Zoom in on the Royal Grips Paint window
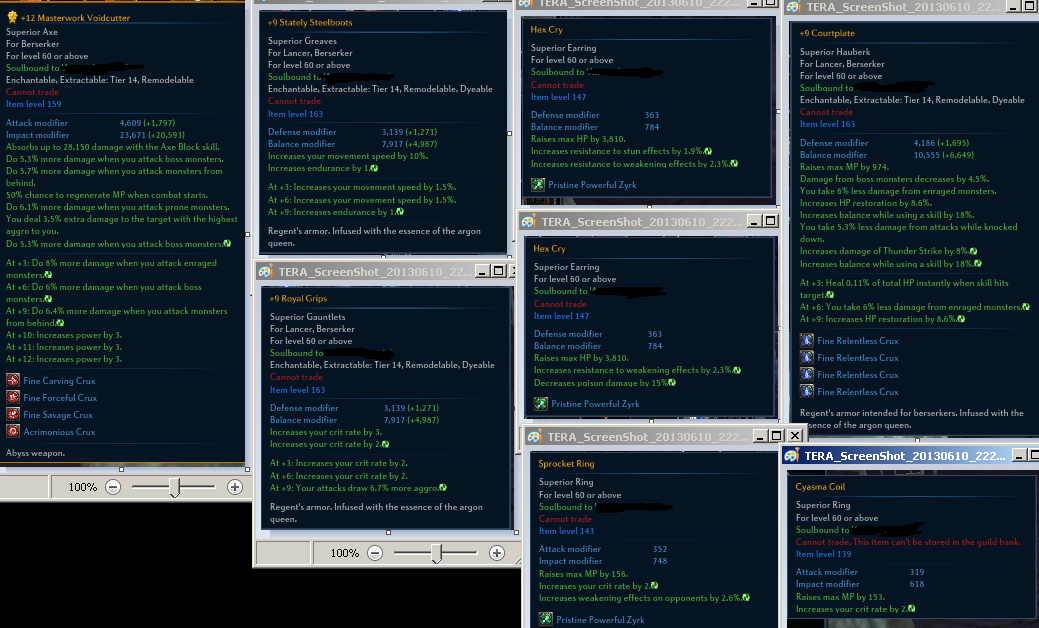The image size is (1039, 628). click(496, 552)
